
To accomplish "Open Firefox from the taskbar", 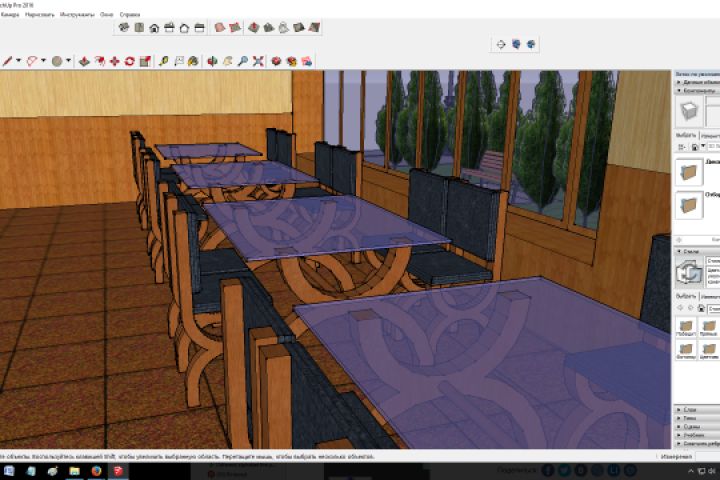I will tap(96, 471).
